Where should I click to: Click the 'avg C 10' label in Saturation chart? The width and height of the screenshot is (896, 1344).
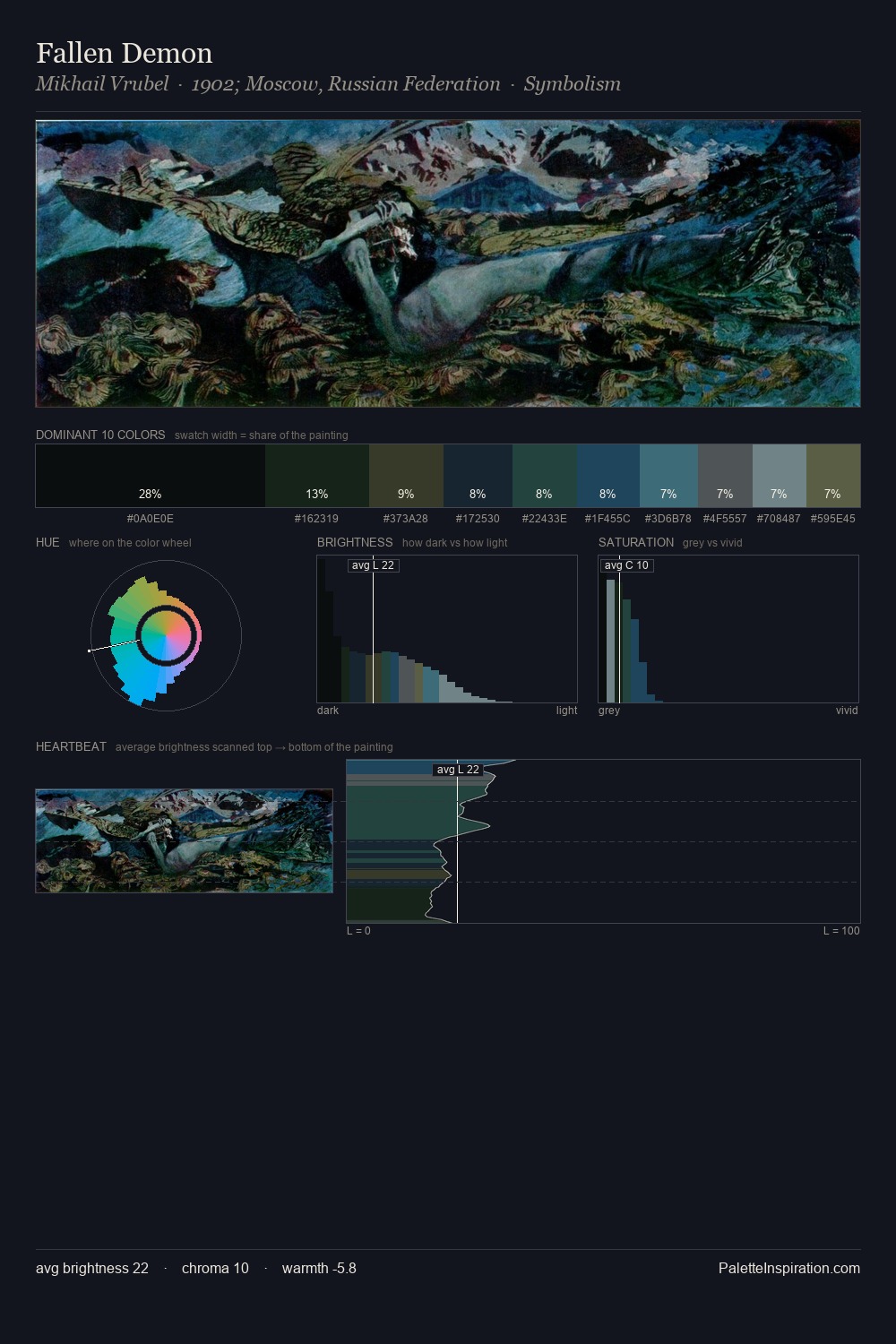pyautogui.click(x=626, y=565)
